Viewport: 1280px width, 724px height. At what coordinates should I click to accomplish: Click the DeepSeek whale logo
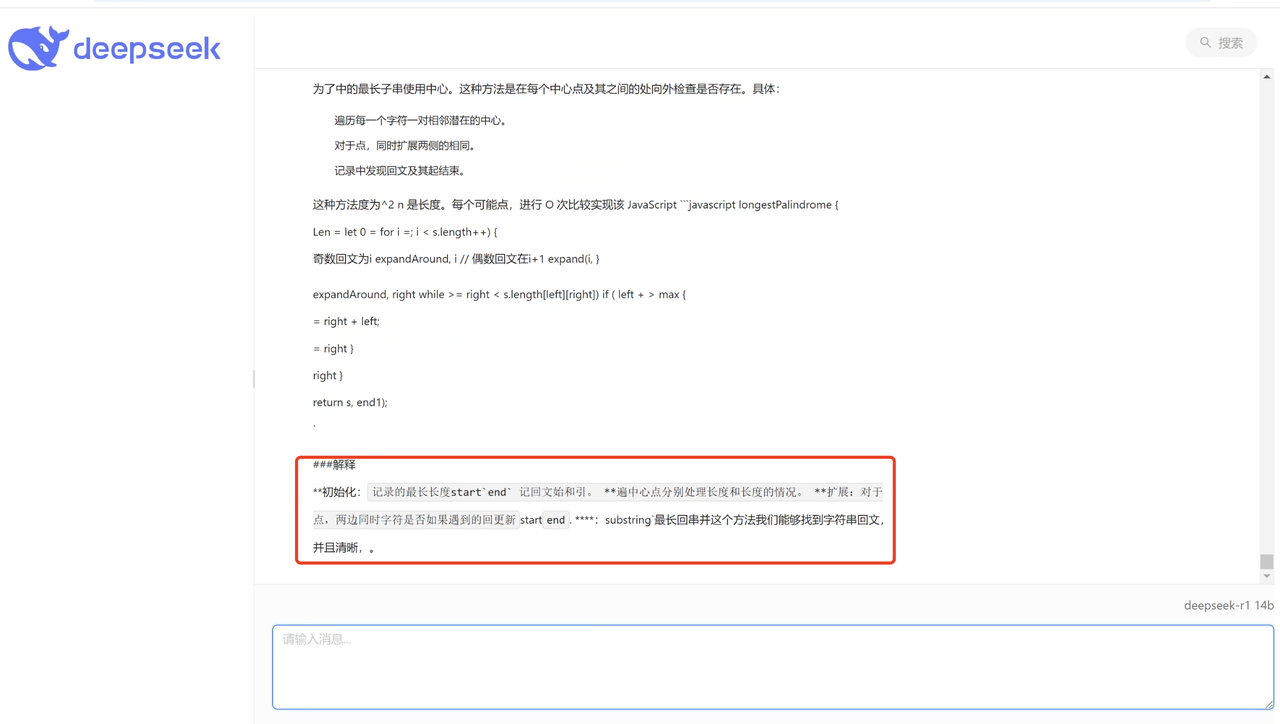[x=39, y=48]
